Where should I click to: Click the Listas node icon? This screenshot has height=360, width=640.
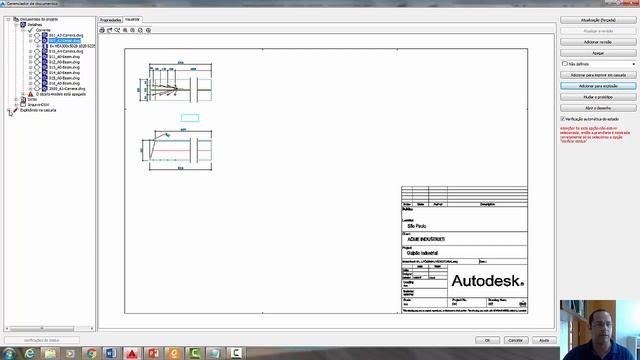23,99
